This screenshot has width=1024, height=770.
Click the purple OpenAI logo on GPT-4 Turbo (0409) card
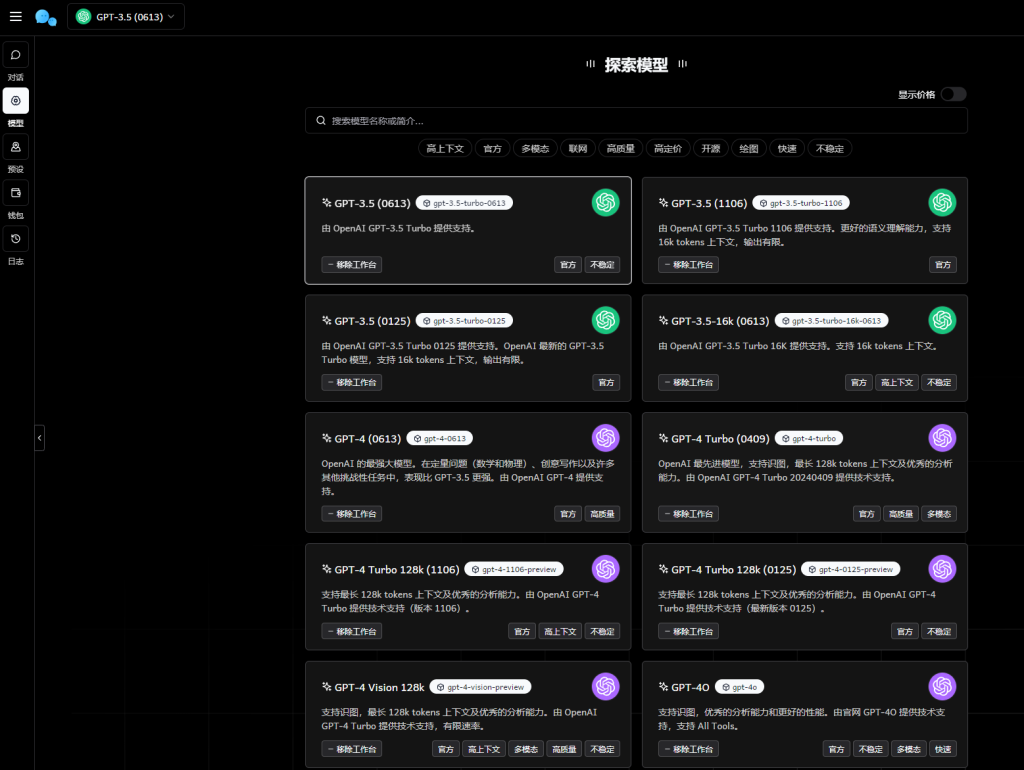[942, 438]
